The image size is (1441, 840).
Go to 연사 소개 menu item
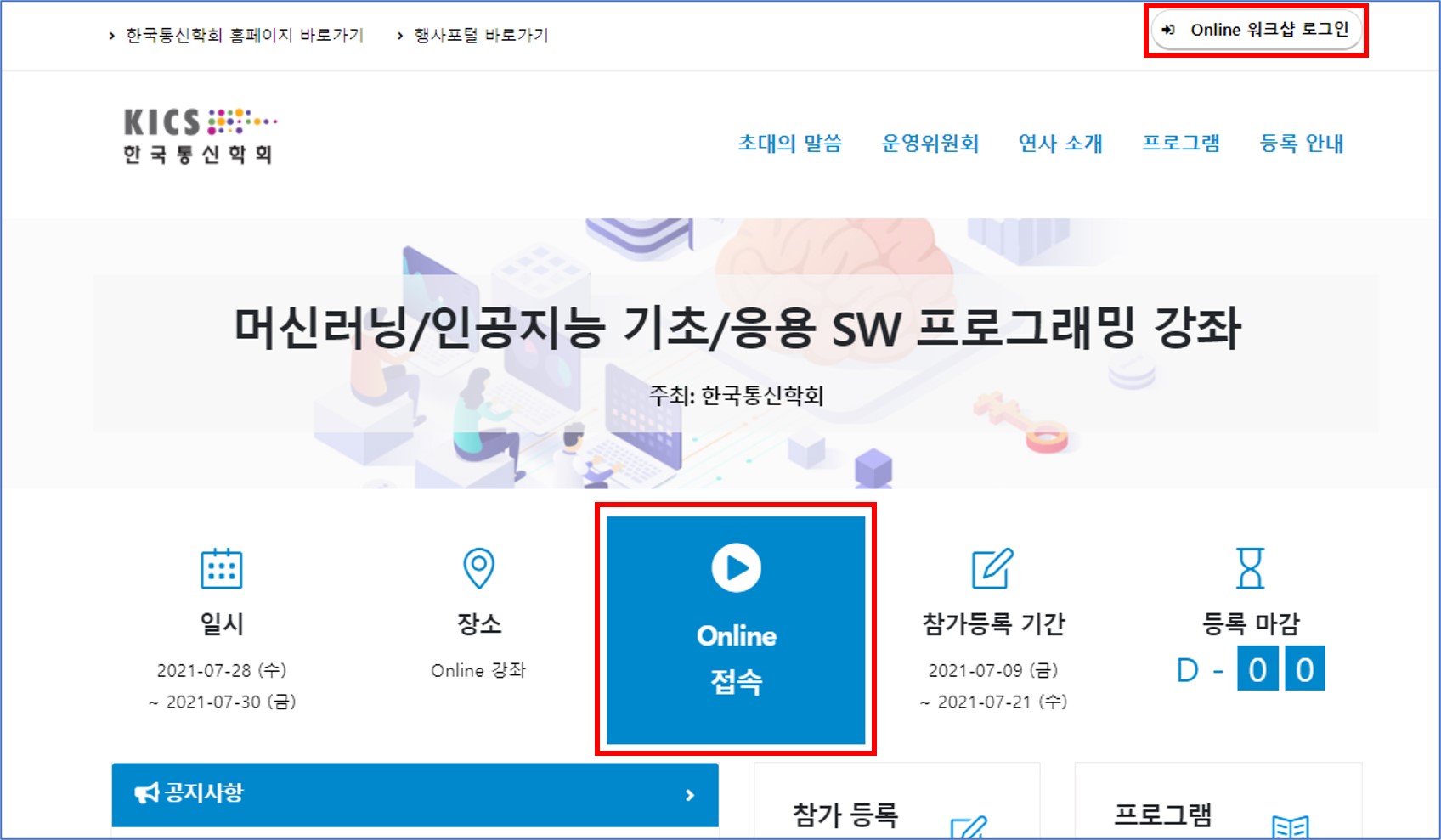click(1060, 144)
